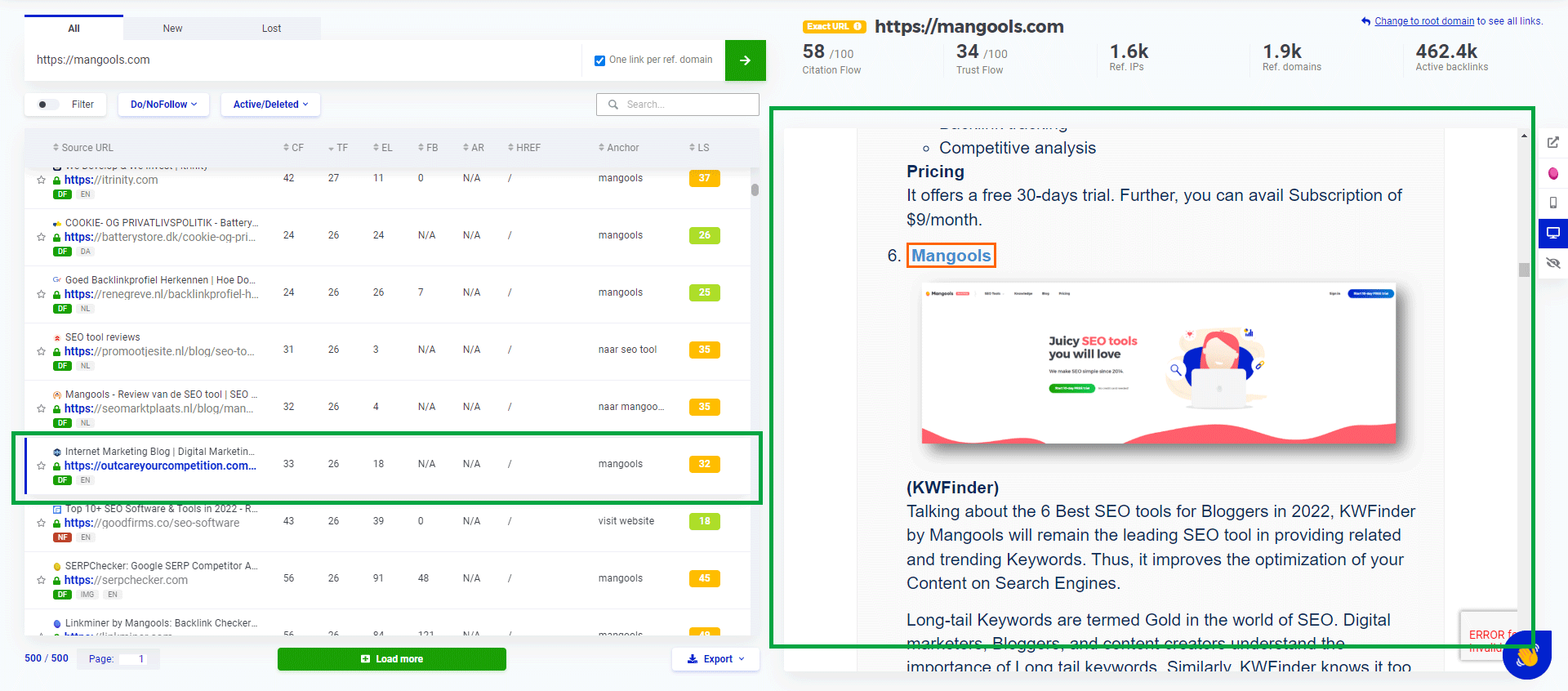Viewport: 1568px width, 691px height.
Task: Click the lock icon beside itrinity.com
Action: [56, 181]
